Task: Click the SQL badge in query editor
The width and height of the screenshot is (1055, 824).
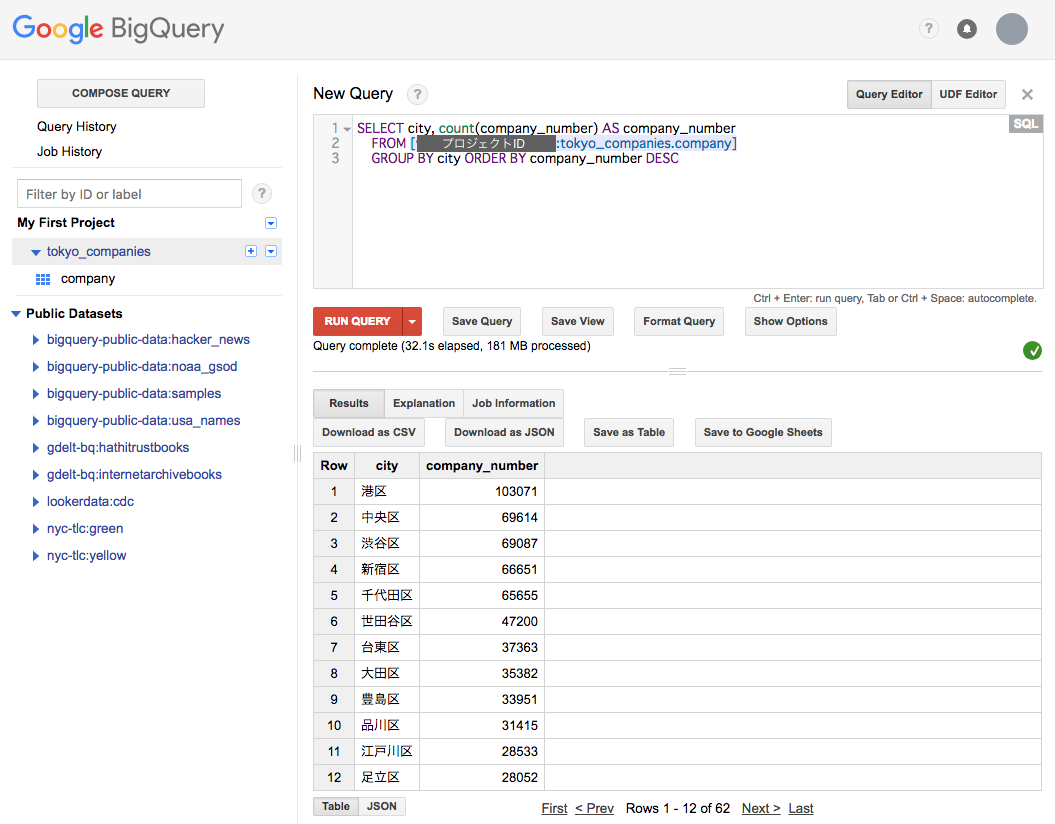Action: coord(1025,124)
